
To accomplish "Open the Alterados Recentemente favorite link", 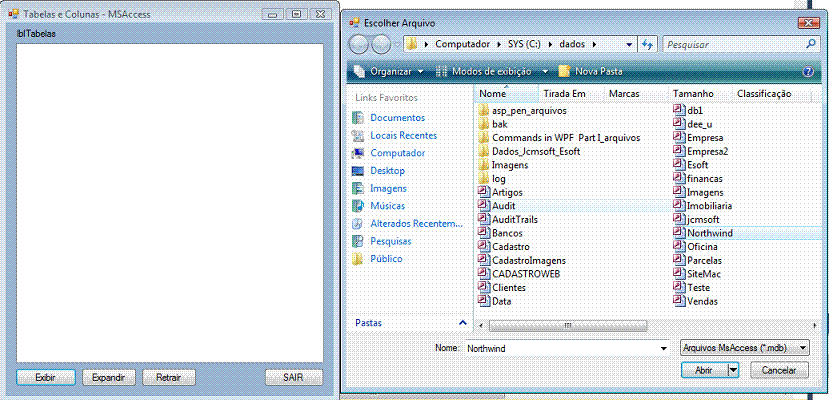I will point(416,224).
